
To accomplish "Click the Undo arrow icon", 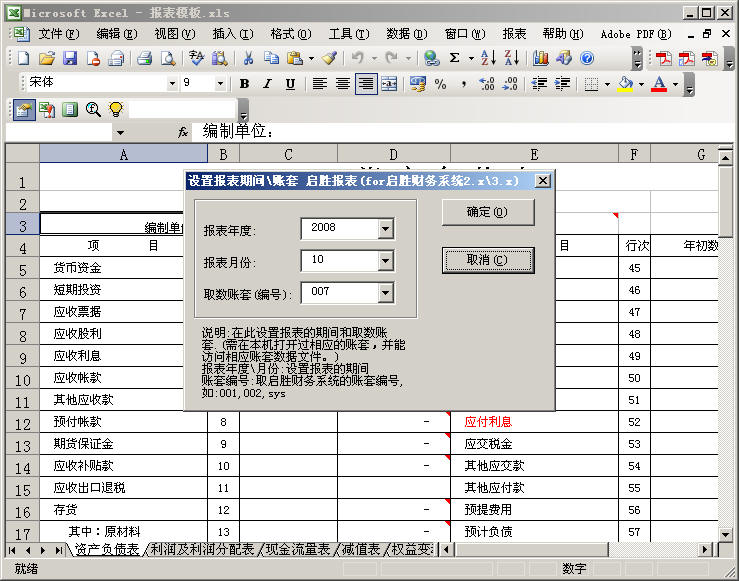I will (358, 58).
